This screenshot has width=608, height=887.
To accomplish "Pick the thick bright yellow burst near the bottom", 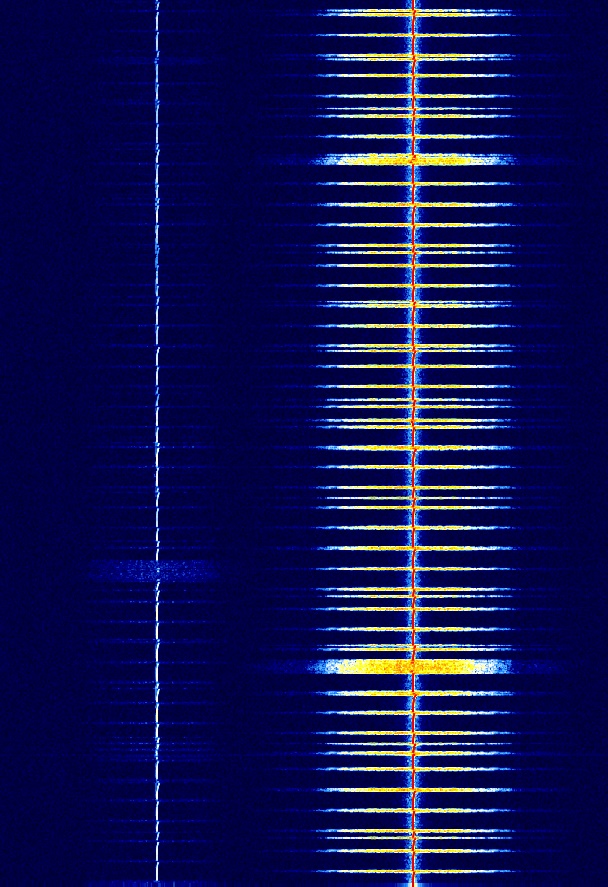I will [x=412, y=666].
